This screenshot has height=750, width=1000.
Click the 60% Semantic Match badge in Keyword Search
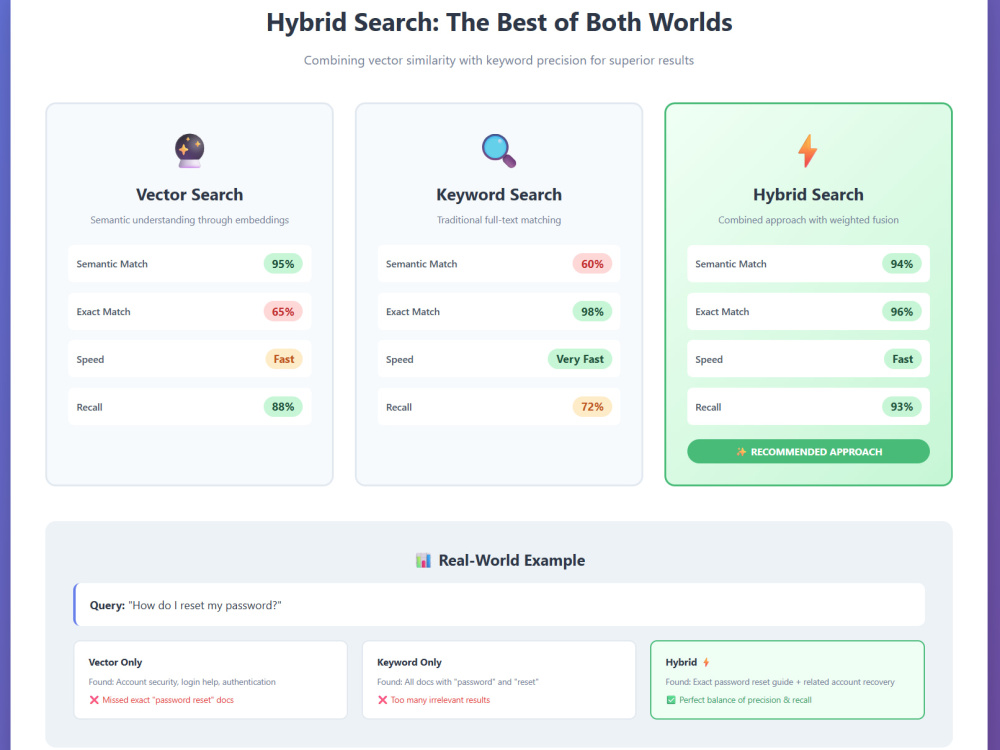(592, 264)
